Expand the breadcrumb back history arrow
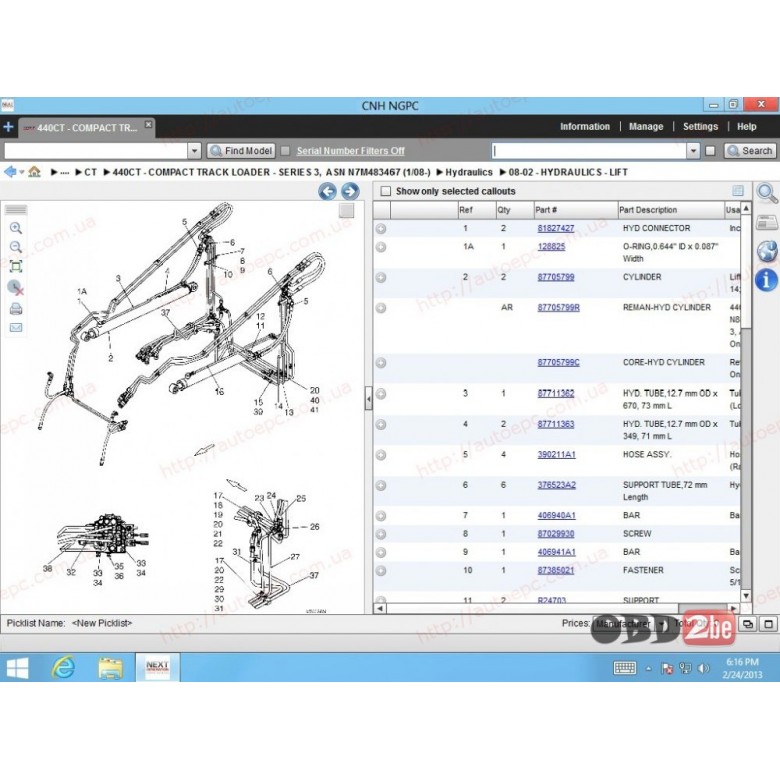The height and width of the screenshot is (780, 780). (x=21, y=172)
